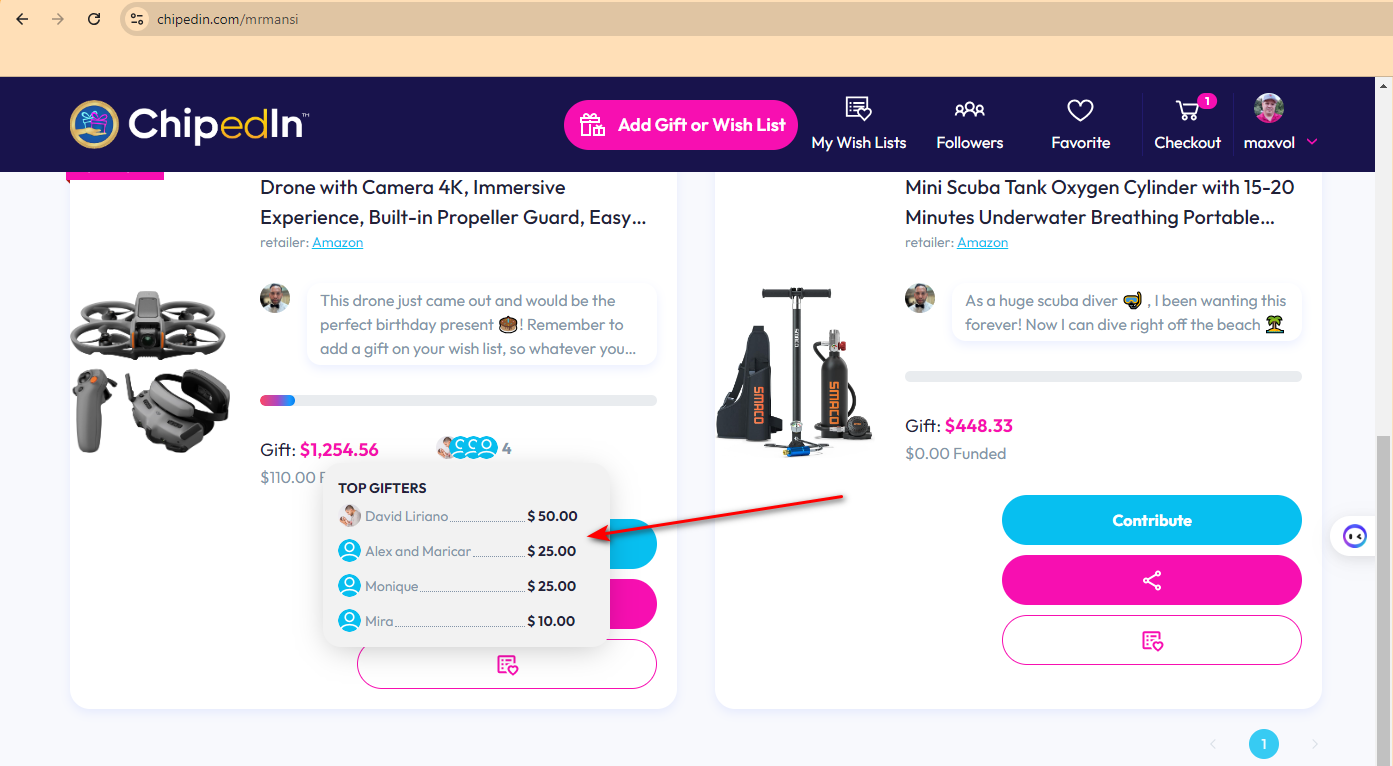This screenshot has height=766, width=1393.
Task: Click the drone product thumbnail image
Action: pyautogui.click(x=149, y=372)
